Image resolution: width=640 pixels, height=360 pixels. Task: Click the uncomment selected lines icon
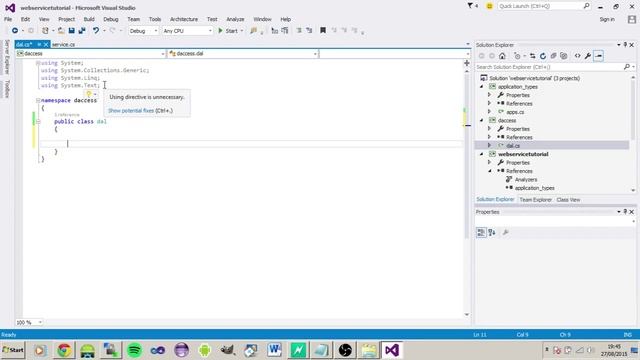(309, 31)
